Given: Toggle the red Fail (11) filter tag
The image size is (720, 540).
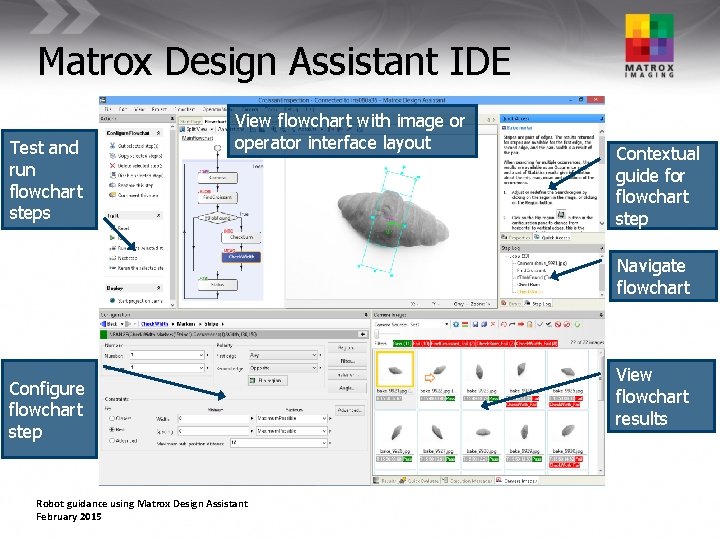Looking at the screenshot, I should pos(421,343).
